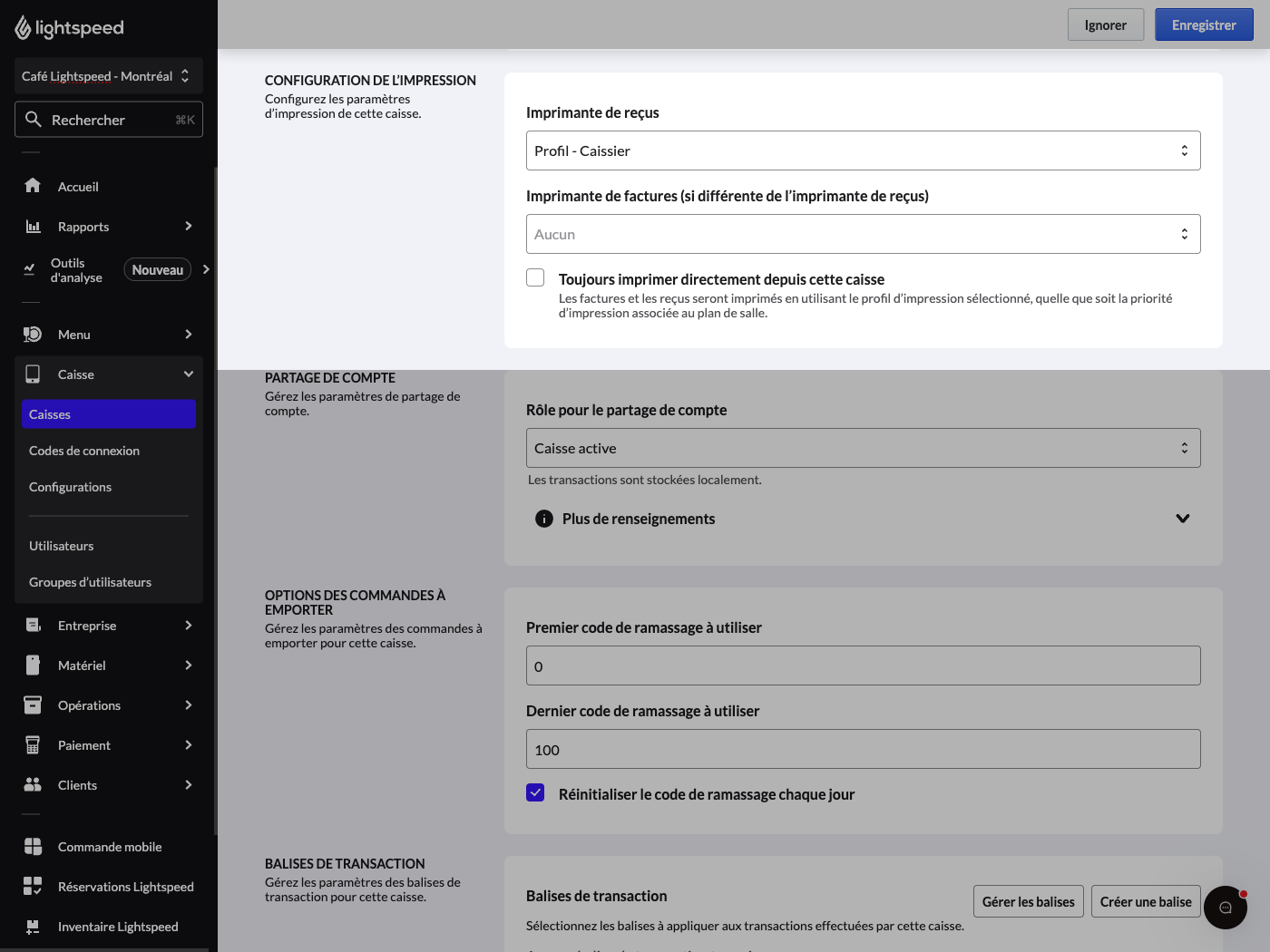1270x952 pixels.
Task: Open the Imprimante de reçus dropdown
Action: pyautogui.click(x=864, y=151)
